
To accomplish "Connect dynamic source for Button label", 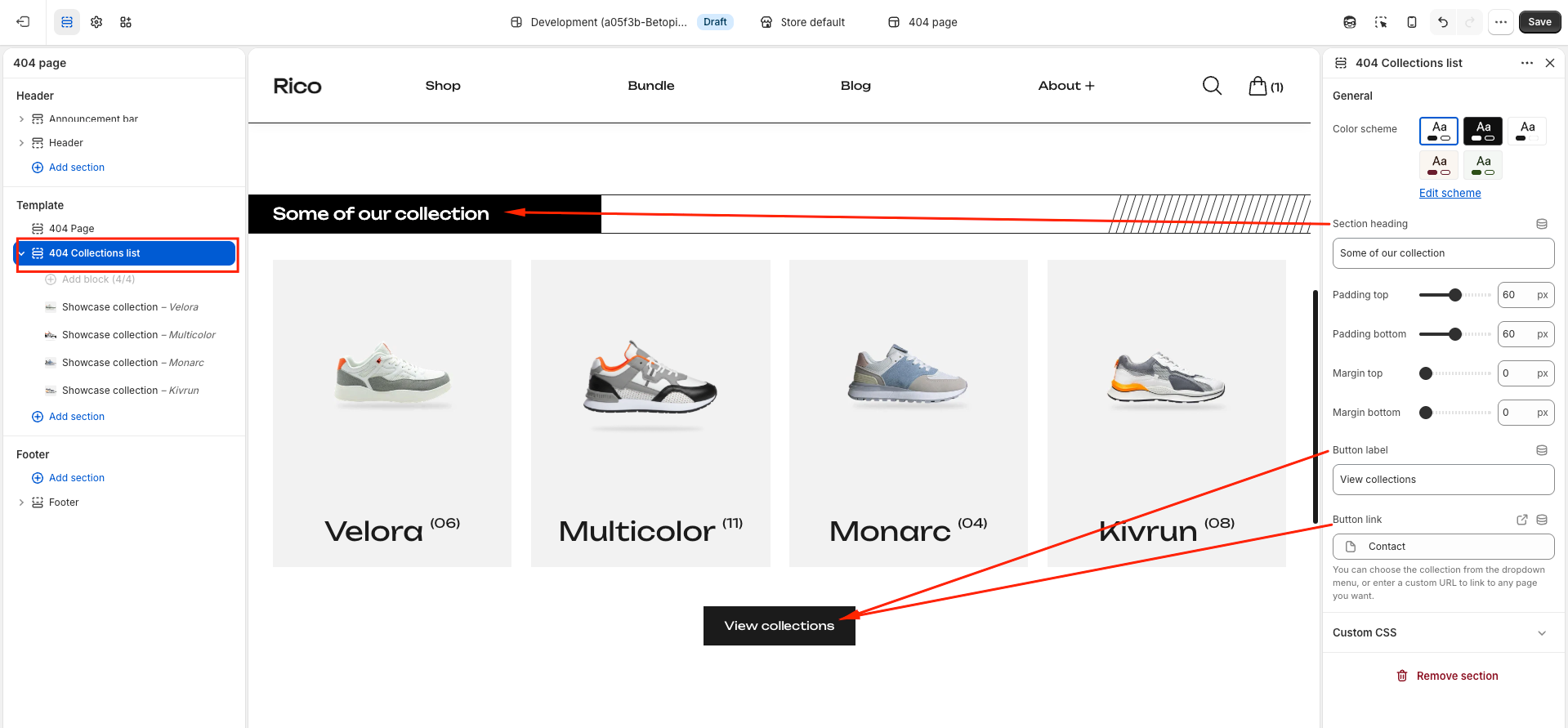I will [1542, 450].
